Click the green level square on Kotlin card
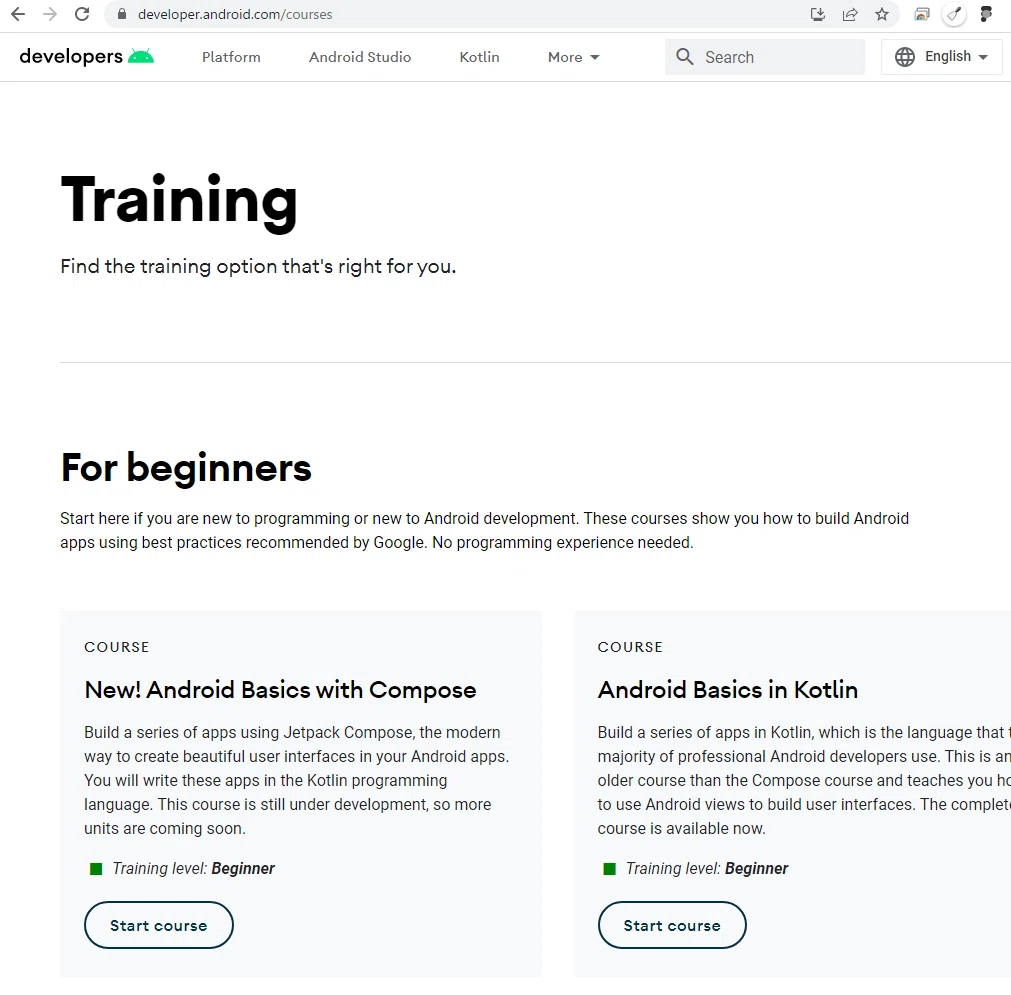Viewport: 1011px width, 995px height. pos(609,869)
